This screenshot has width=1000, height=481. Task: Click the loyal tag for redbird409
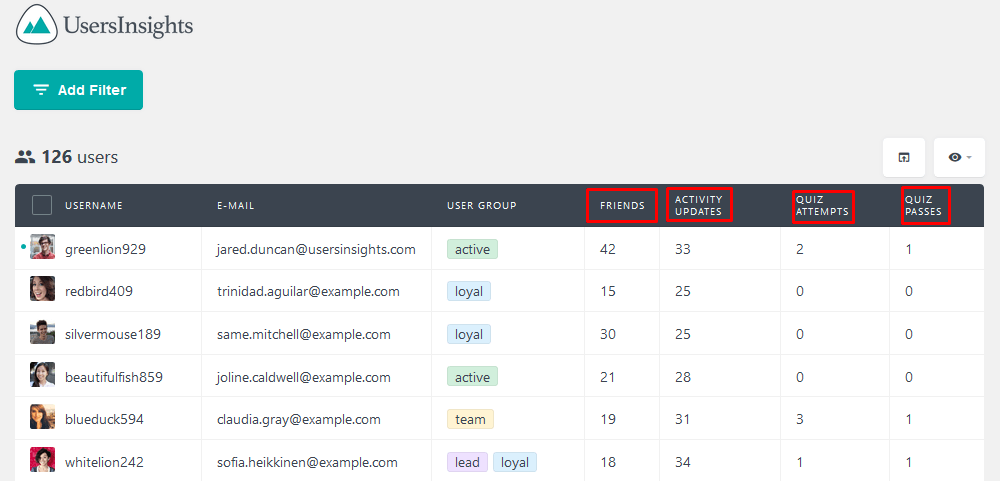[469, 292]
